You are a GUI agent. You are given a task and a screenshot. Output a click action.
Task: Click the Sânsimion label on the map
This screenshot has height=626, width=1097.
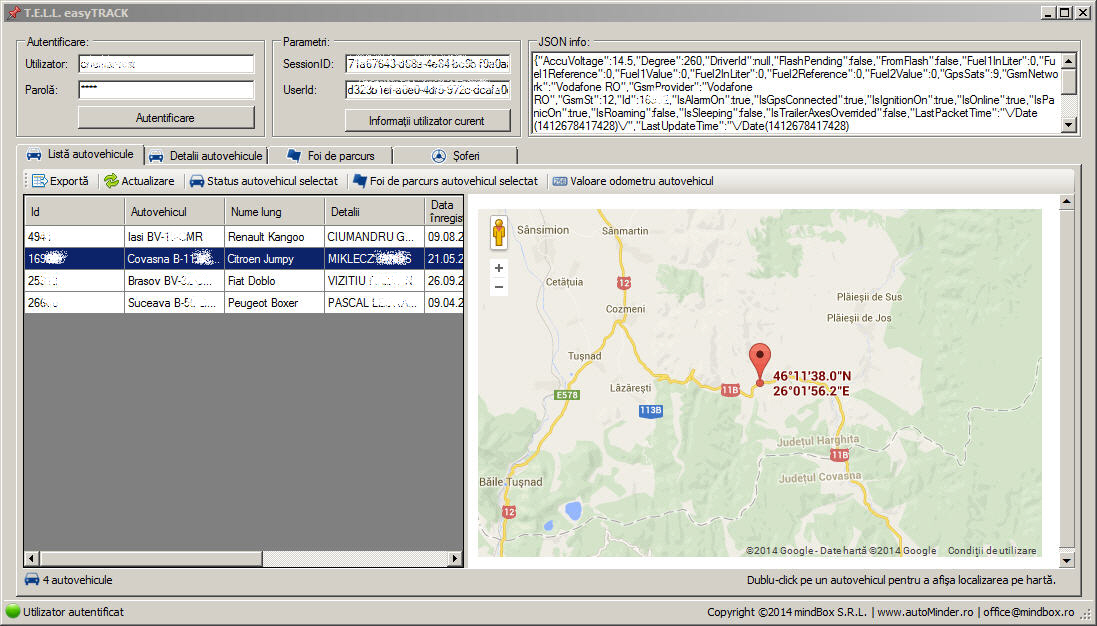[x=543, y=229]
